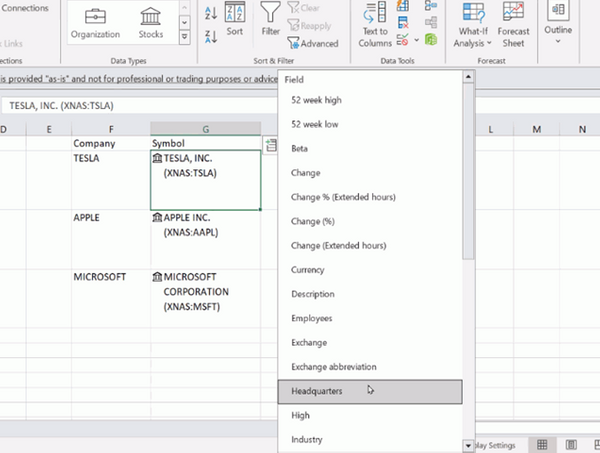Clear the applied filter

pos(303,8)
